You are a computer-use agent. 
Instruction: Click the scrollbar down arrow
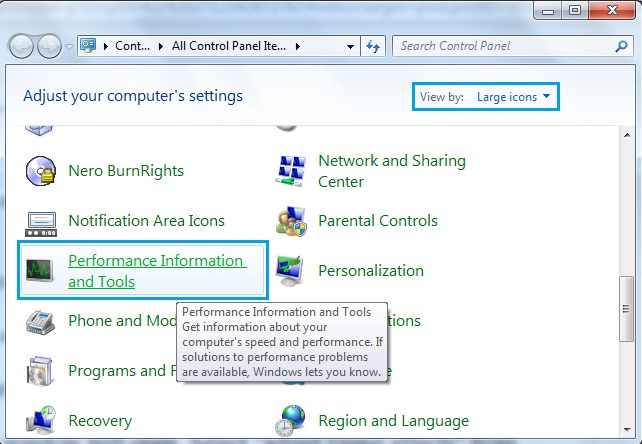pos(627,430)
